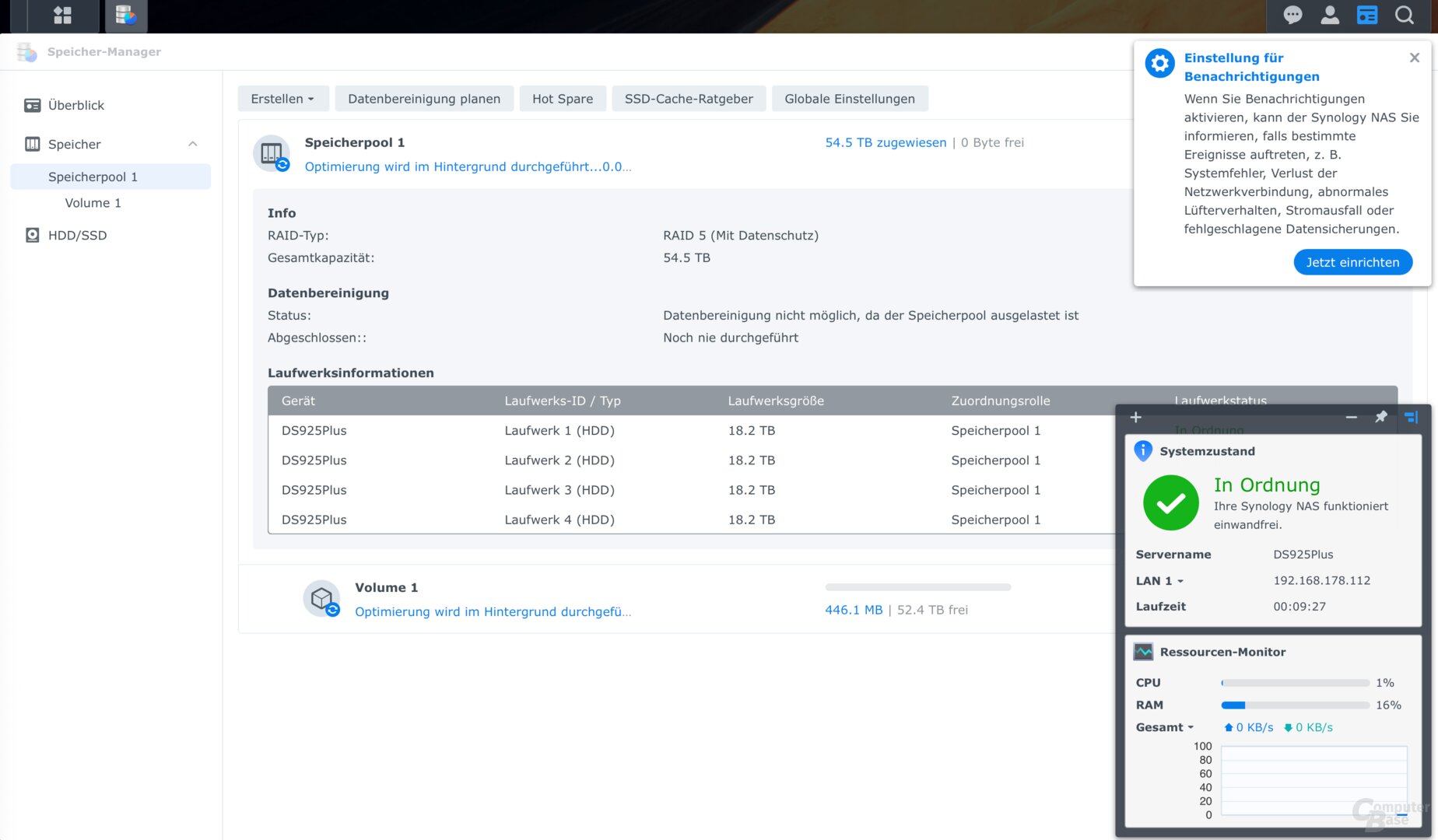Screen dimensions: 1438x840
Task: Click the notification settings gear icon
Action: (1159, 63)
